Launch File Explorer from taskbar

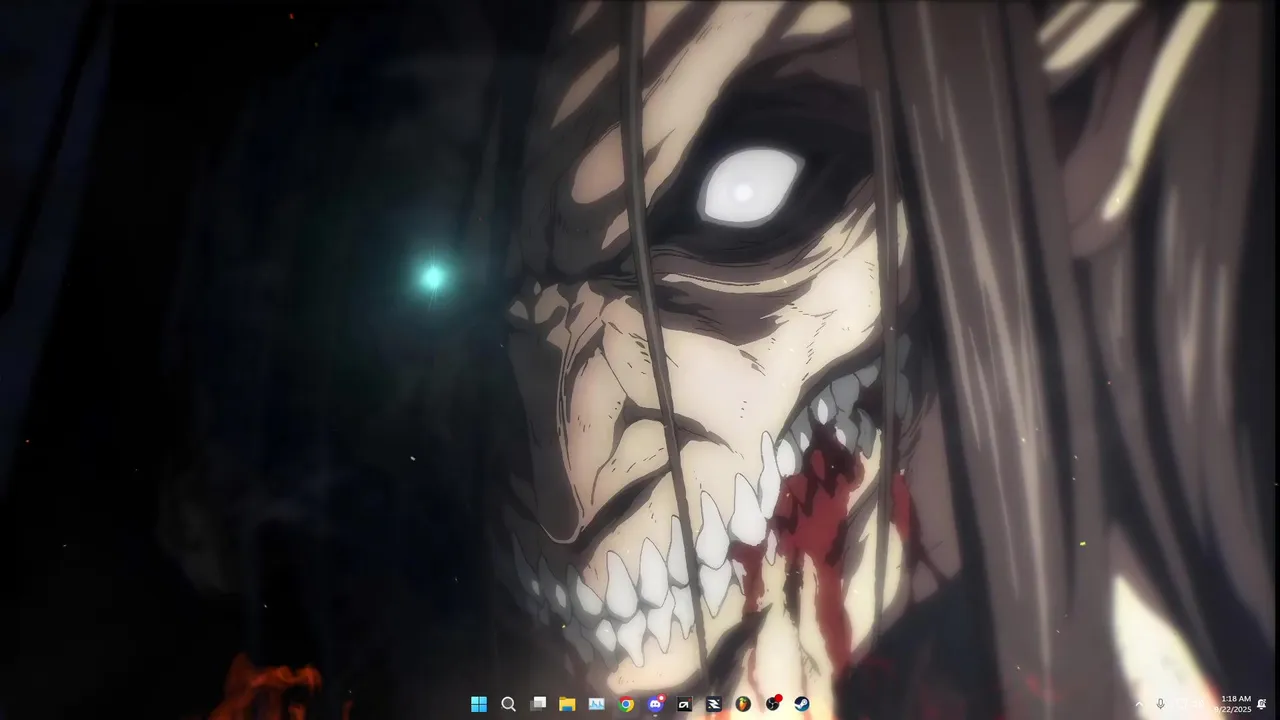click(567, 704)
